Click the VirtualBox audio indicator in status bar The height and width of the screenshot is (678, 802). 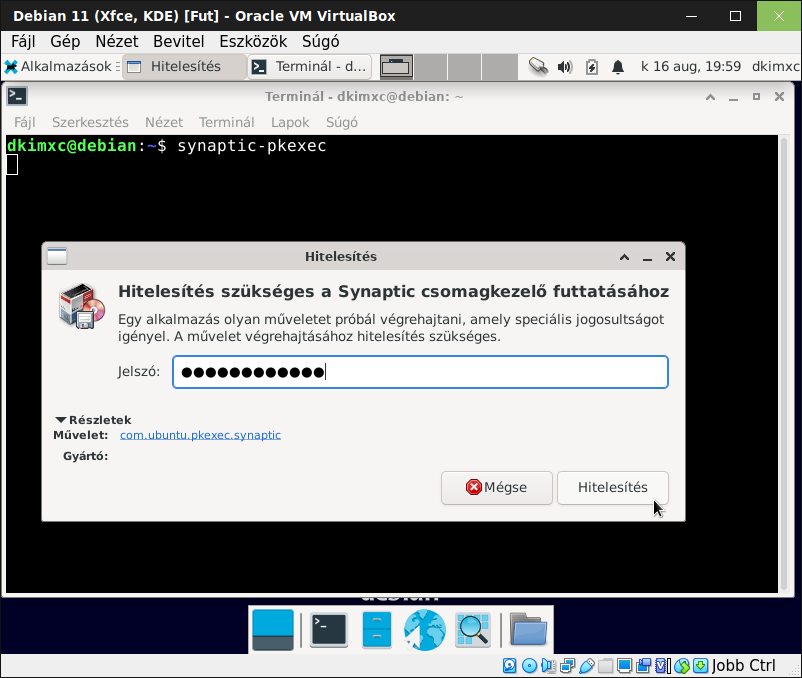[548, 665]
